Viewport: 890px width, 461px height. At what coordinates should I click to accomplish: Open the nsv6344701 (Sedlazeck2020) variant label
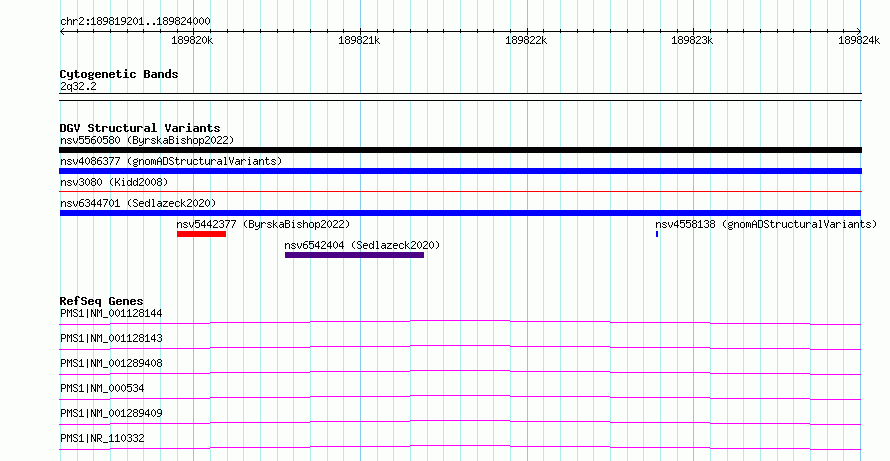[138, 203]
